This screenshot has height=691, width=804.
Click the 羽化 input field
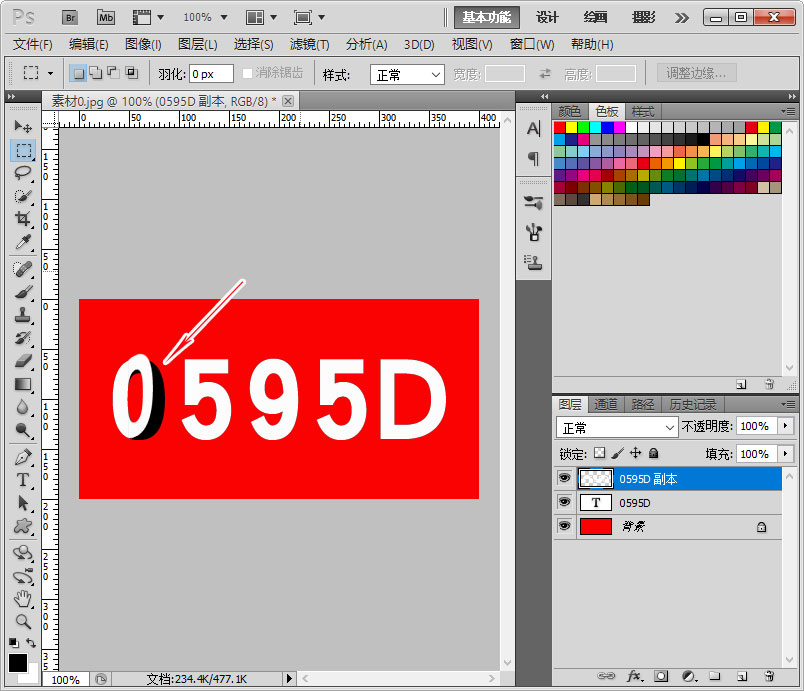pyautogui.click(x=211, y=74)
